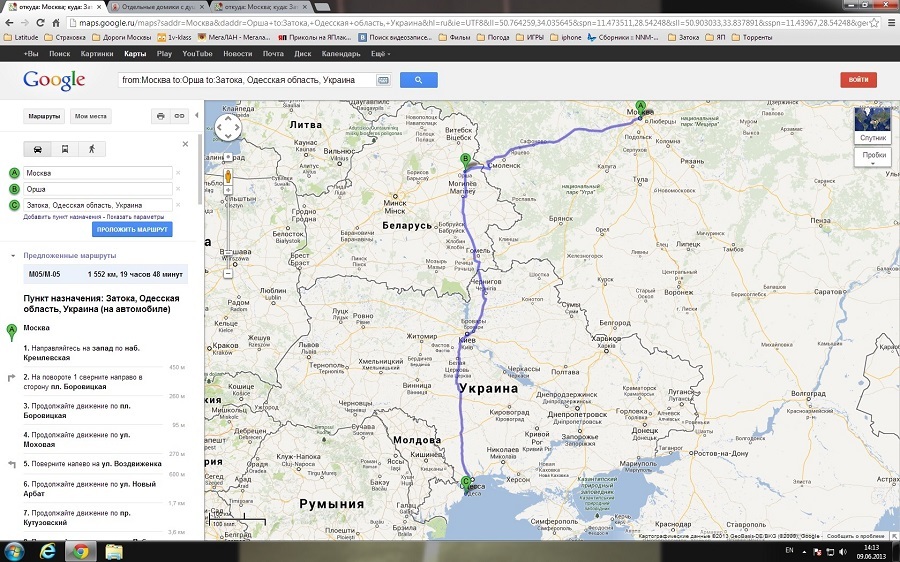
Task: Click the red Войти sign-in button
Action: click(x=858, y=80)
